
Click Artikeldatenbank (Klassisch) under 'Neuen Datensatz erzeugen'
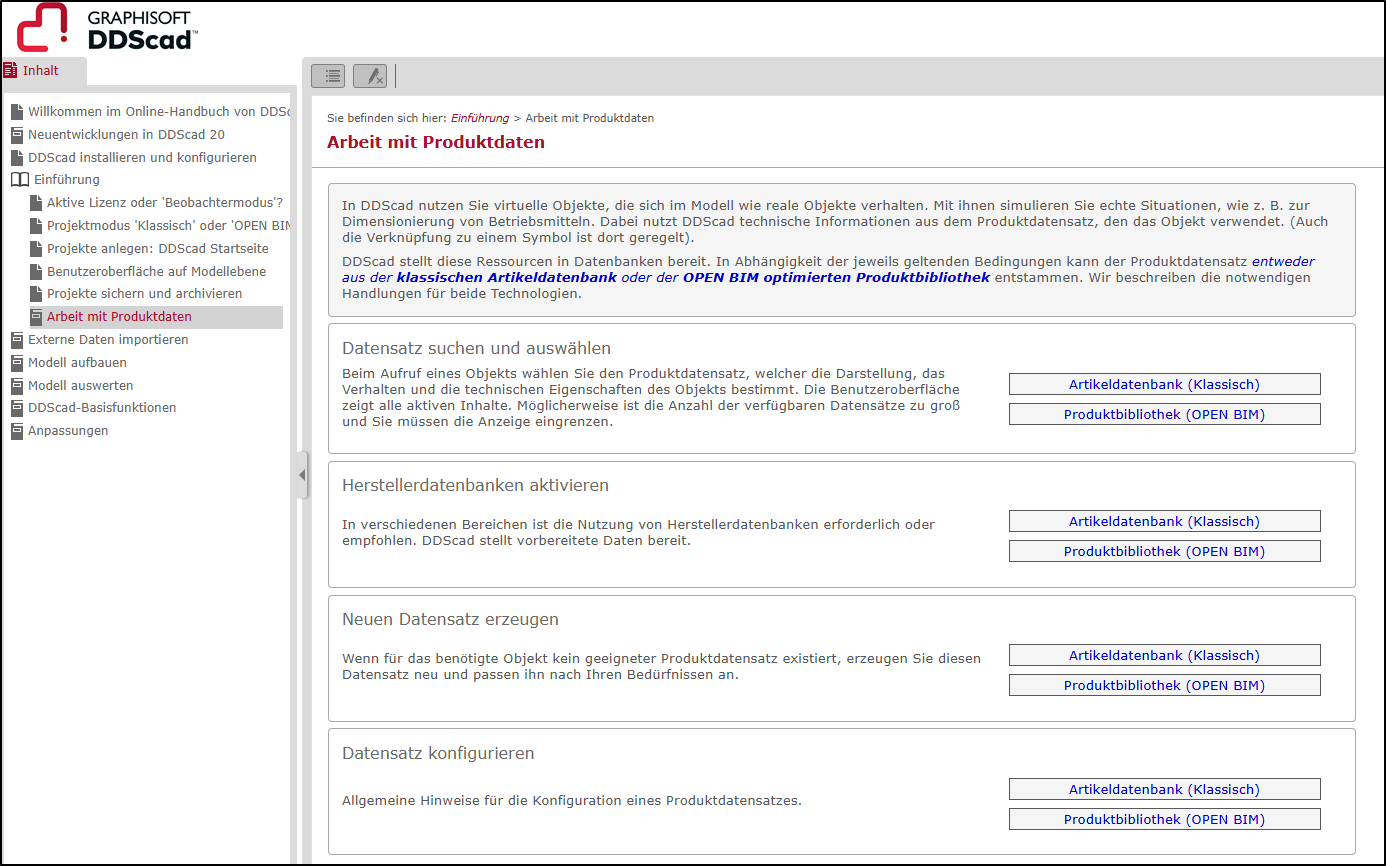1164,655
